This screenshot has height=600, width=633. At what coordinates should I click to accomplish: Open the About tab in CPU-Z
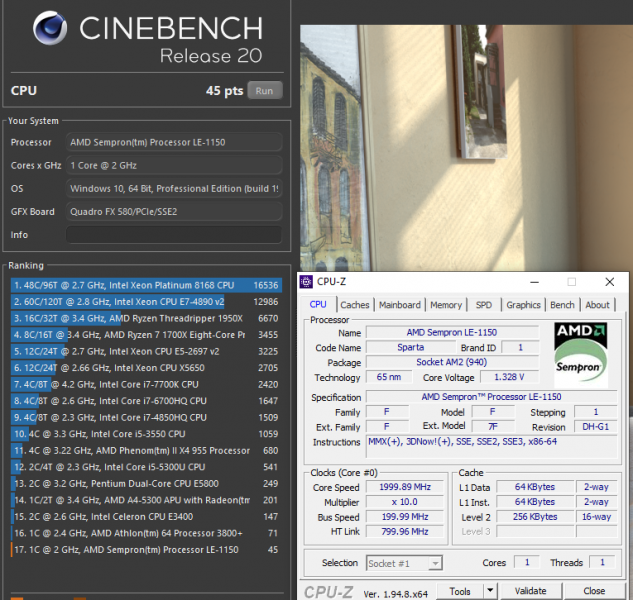pyautogui.click(x=597, y=305)
